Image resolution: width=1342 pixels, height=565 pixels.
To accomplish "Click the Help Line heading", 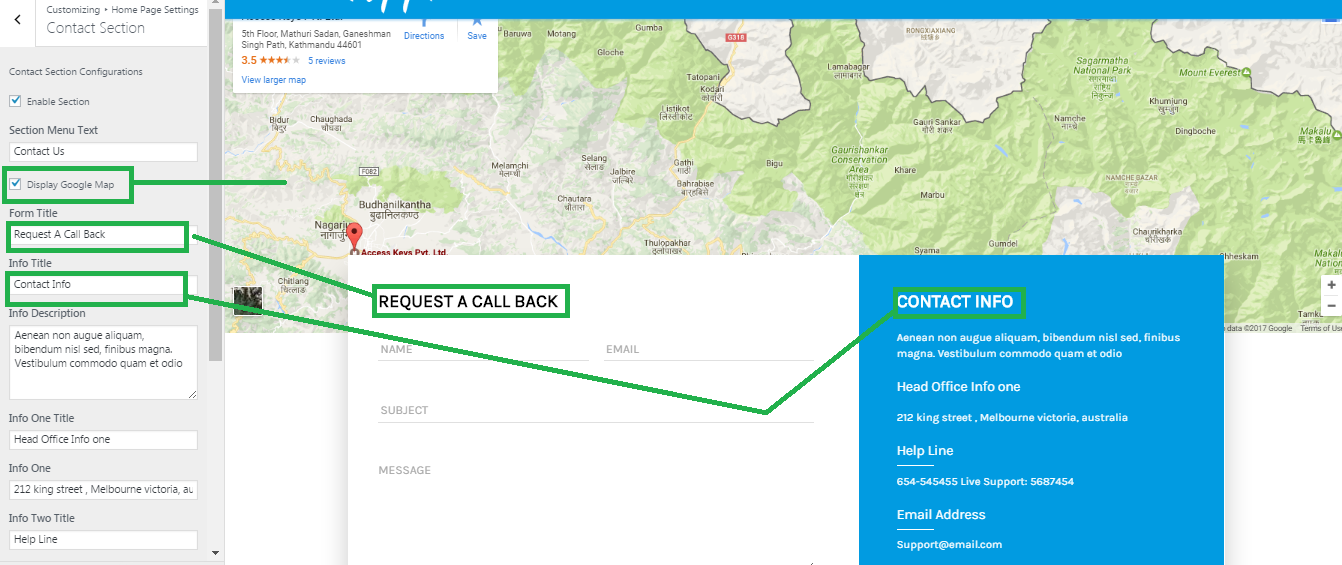I will [925, 451].
